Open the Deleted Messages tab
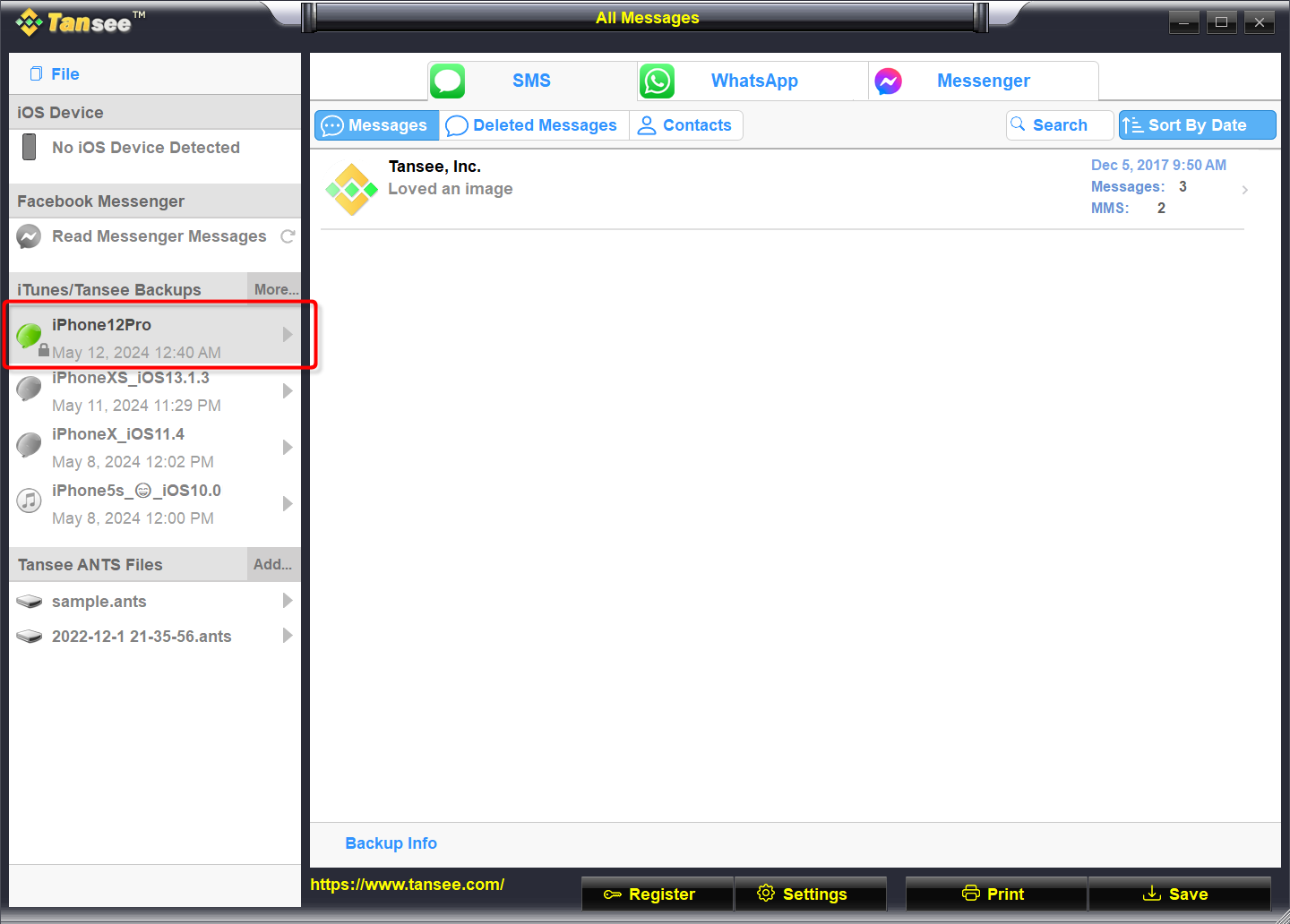 point(534,125)
